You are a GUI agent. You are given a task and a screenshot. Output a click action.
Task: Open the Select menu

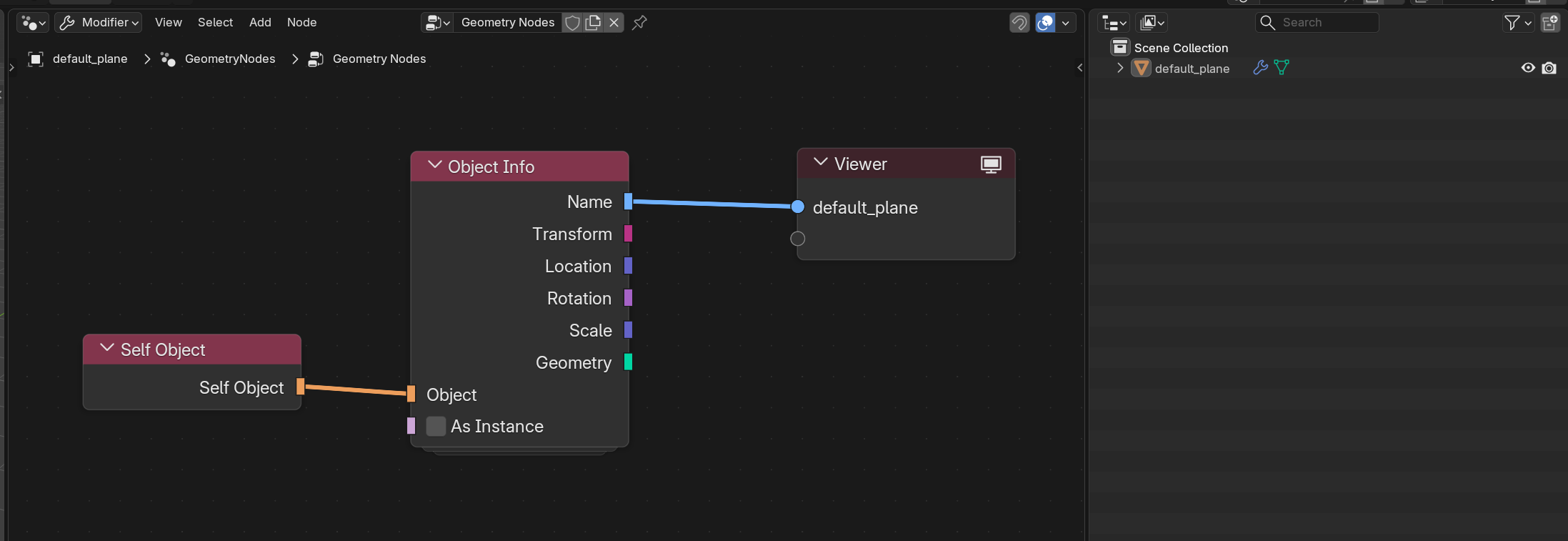tap(216, 23)
